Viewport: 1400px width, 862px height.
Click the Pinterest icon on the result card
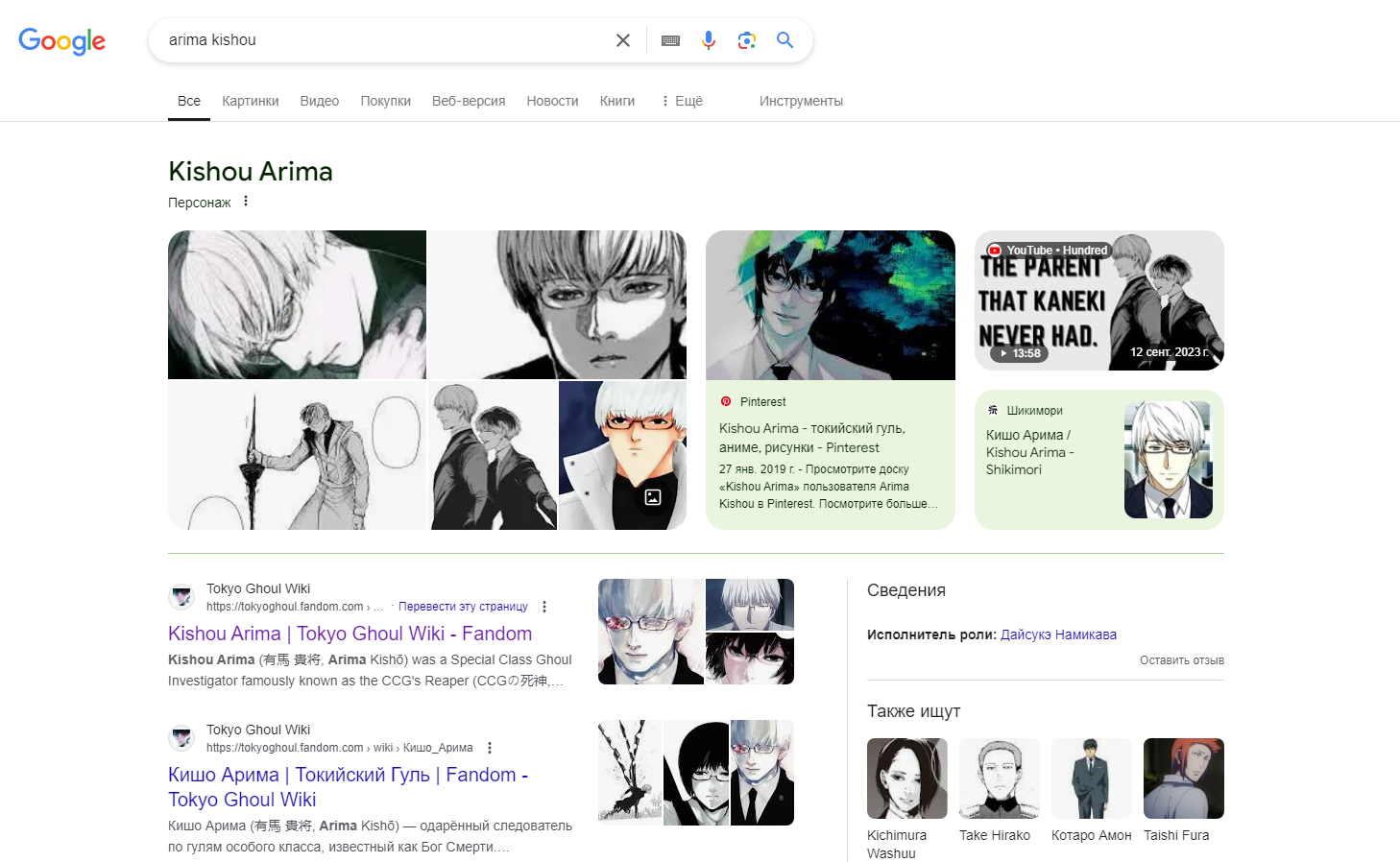point(727,401)
